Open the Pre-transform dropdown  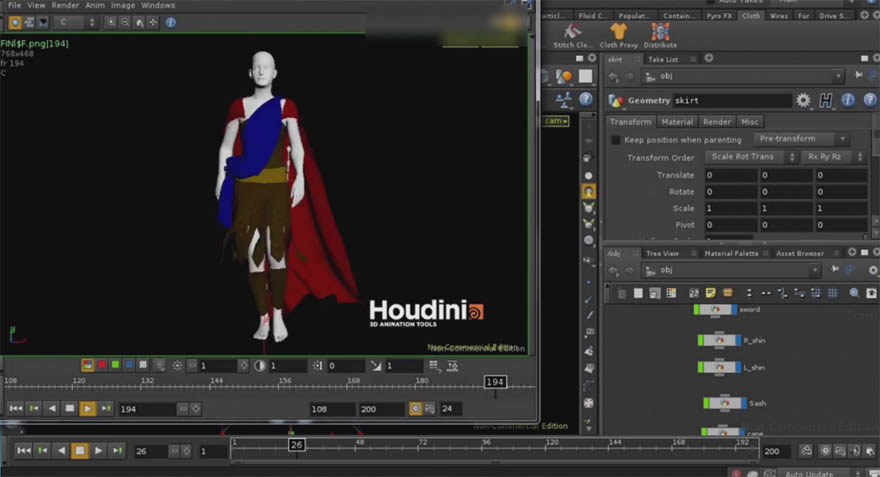coord(801,139)
